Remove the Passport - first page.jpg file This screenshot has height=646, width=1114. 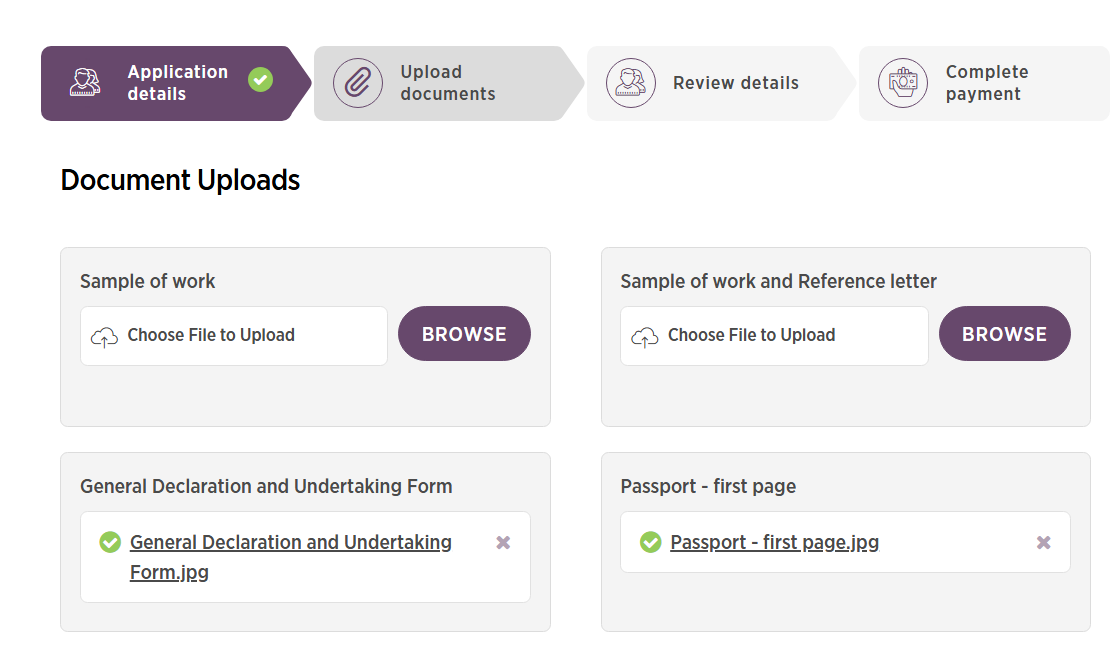[x=1043, y=542]
